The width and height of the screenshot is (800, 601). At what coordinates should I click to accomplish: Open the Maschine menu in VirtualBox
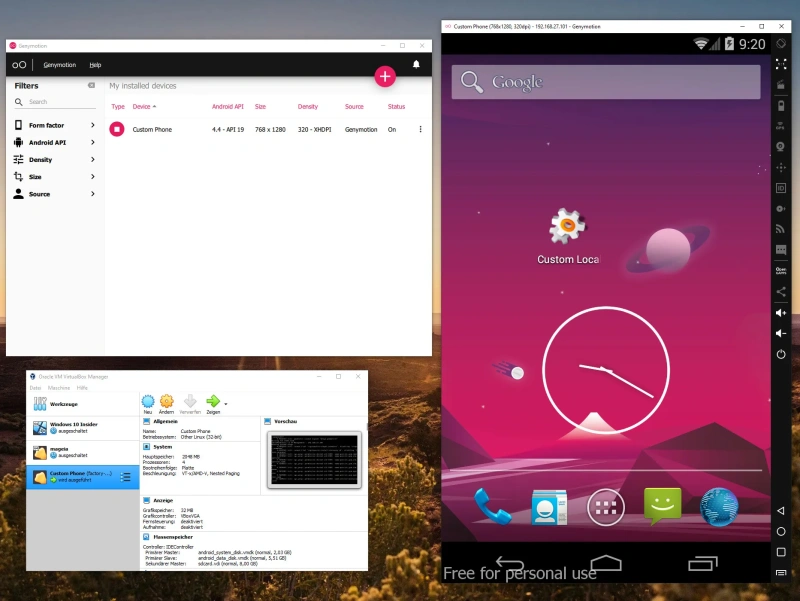click(59, 387)
